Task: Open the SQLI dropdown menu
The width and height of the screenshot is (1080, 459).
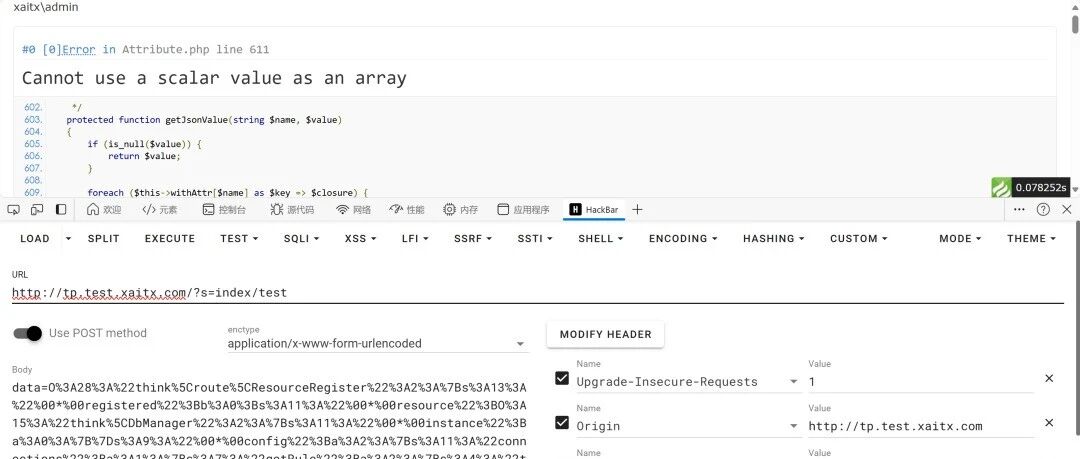Action: (301, 238)
